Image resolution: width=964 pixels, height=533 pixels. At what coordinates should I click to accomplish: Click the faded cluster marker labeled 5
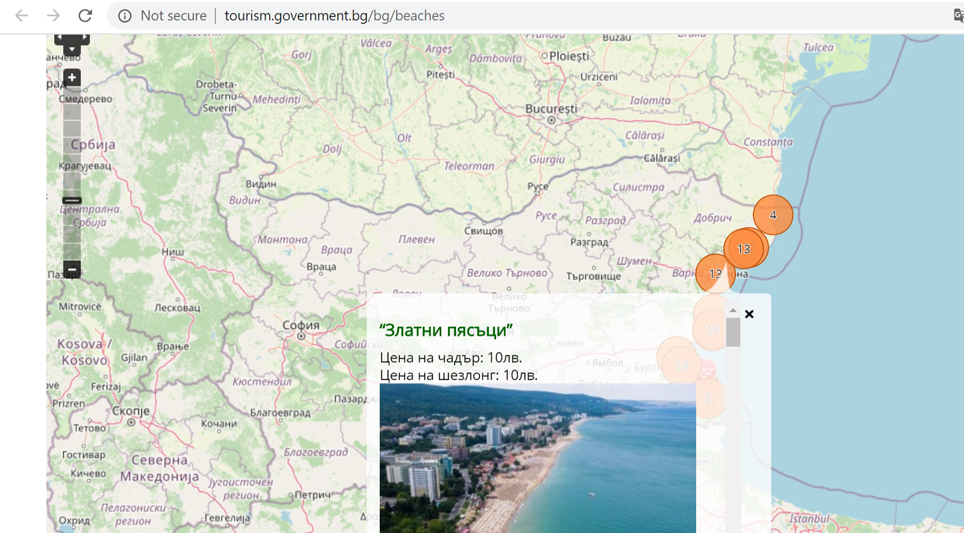tap(708, 398)
